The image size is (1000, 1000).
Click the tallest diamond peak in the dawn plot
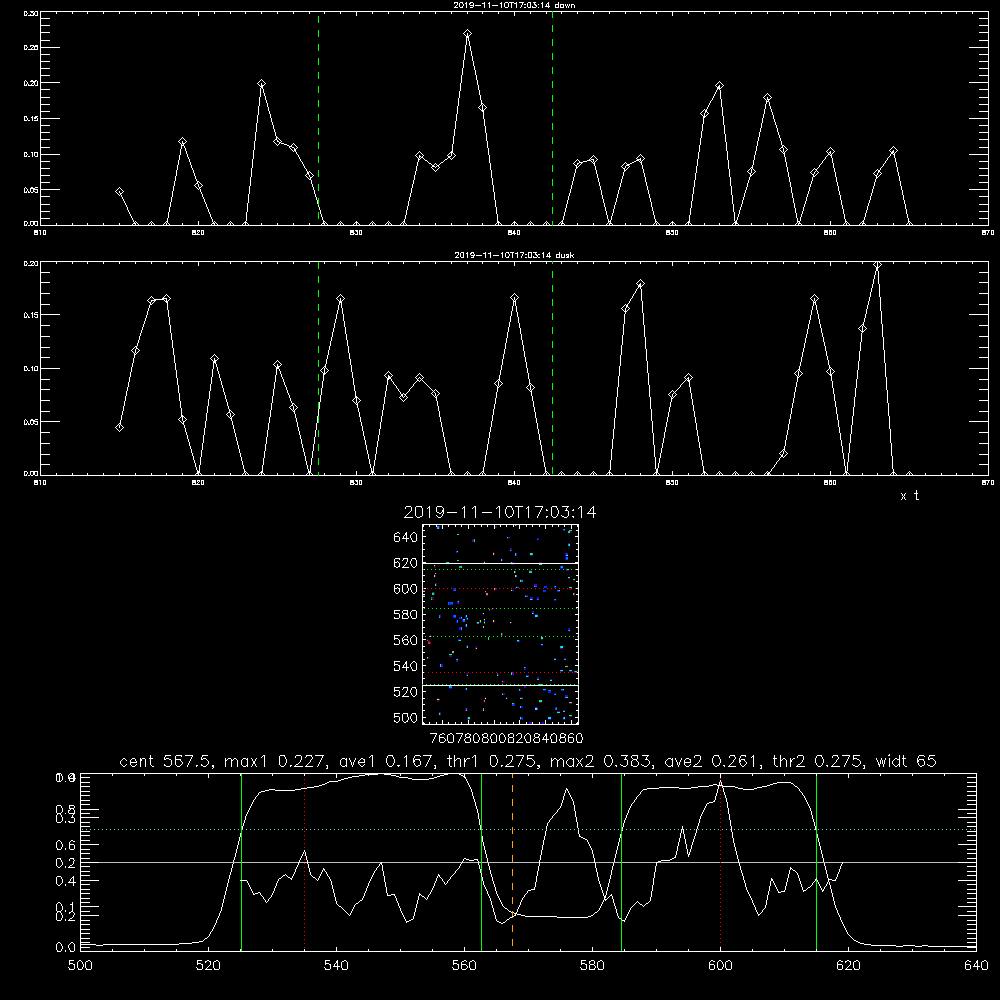pos(467,34)
